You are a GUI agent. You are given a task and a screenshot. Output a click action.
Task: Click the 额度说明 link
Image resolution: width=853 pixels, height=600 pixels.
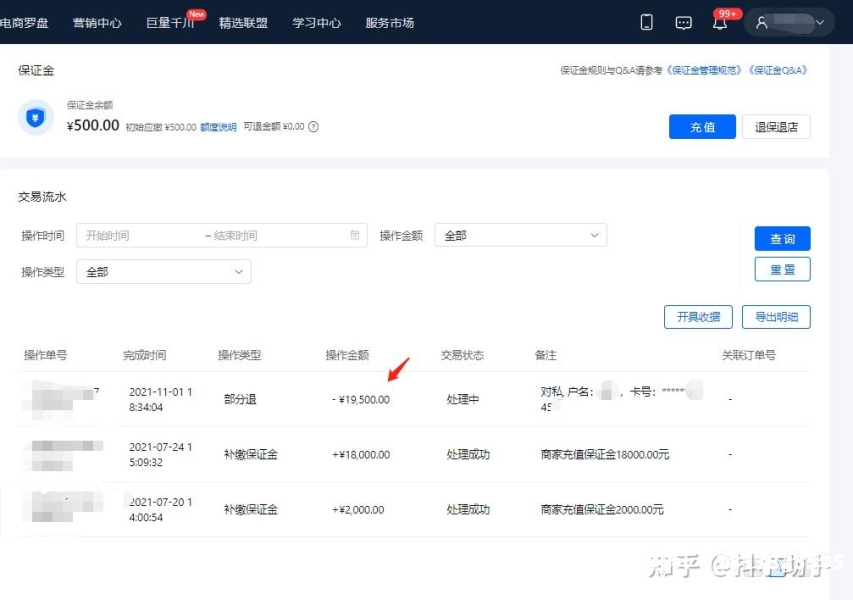click(218, 127)
